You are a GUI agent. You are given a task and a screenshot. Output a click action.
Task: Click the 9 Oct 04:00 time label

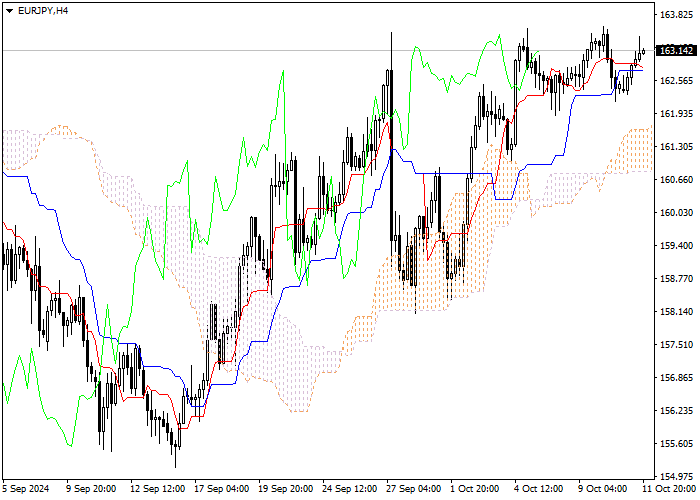[603, 489]
